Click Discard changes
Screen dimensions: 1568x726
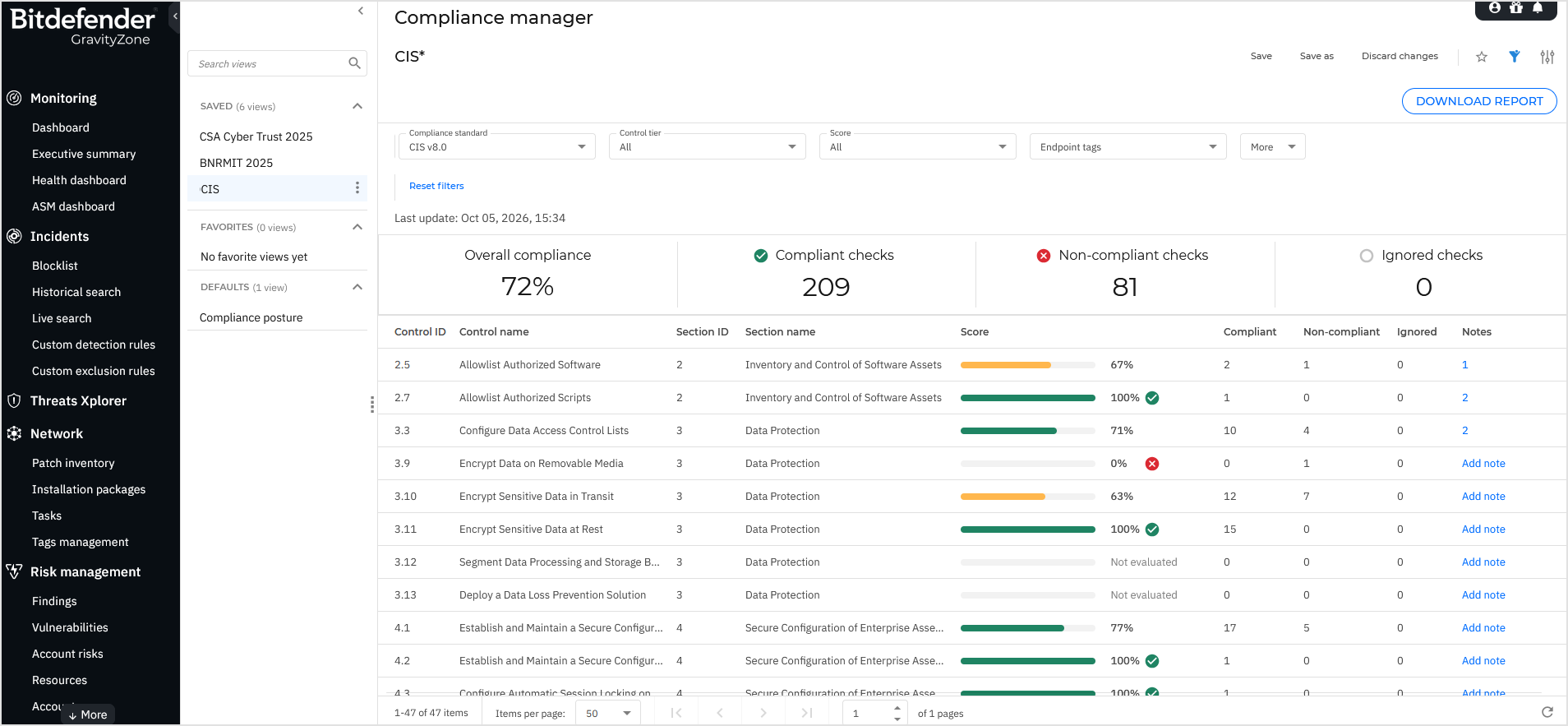1400,56
